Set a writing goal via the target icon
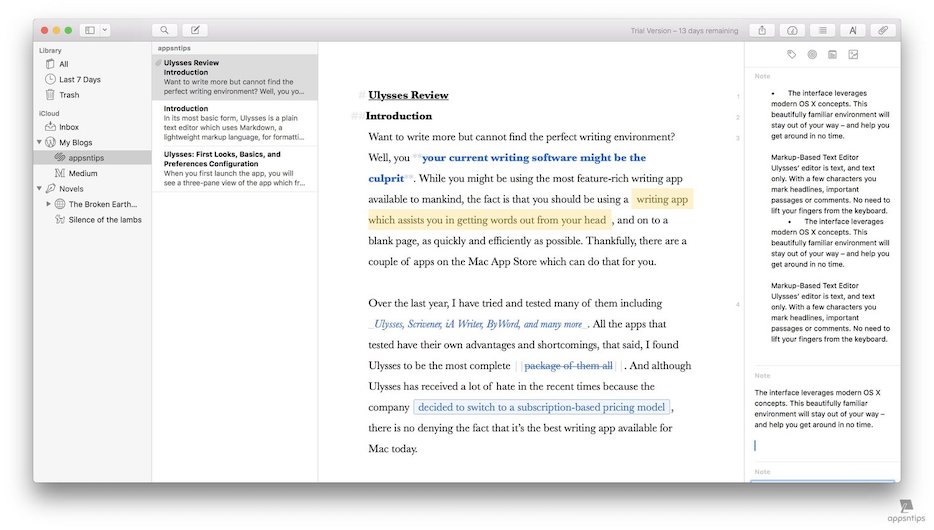Image resolution: width=934 pixels, height=530 pixels. point(812,55)
